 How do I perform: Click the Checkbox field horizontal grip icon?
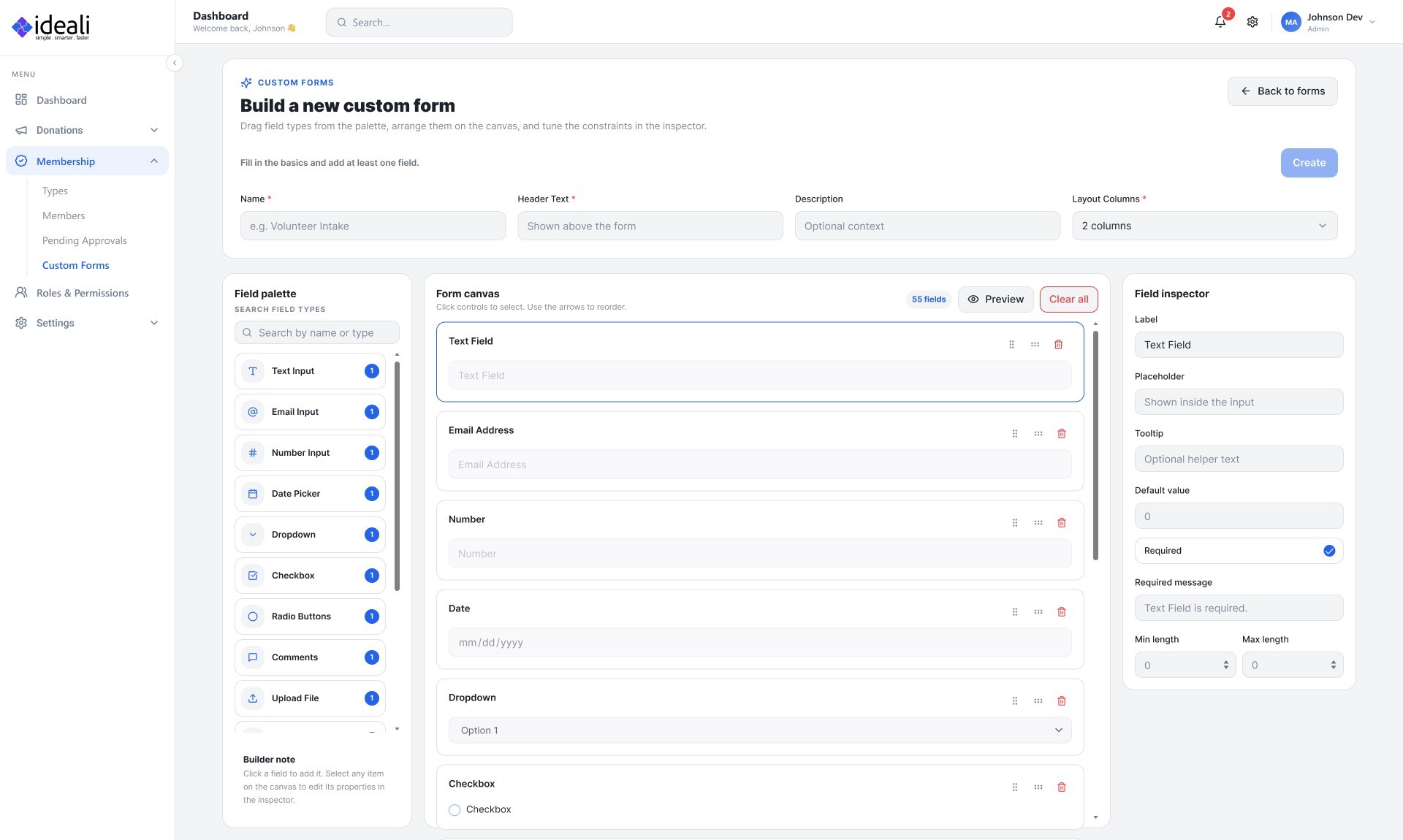pos(1038,787)
